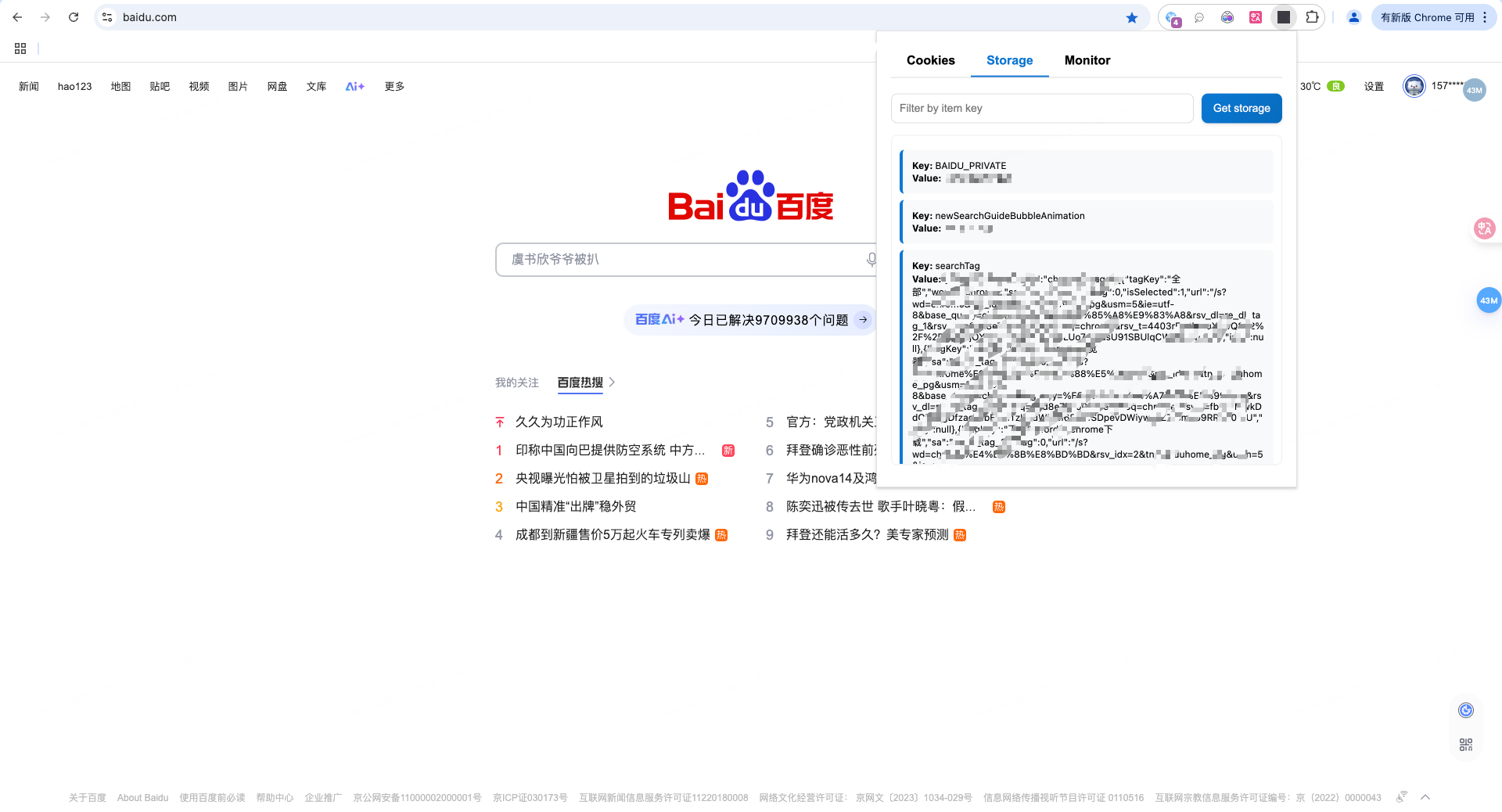
Task: Click the searchTag key label
Action: 946,266
